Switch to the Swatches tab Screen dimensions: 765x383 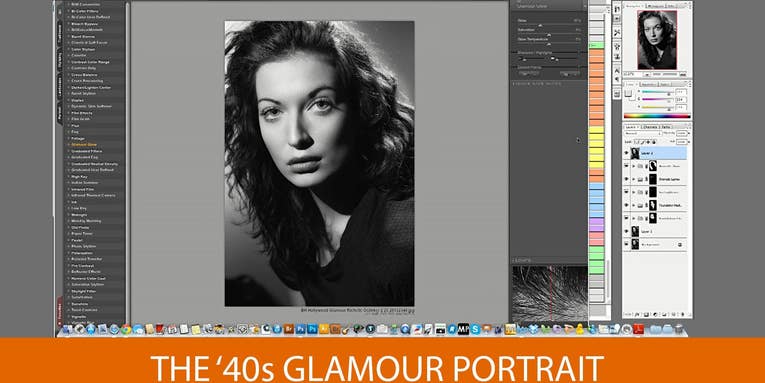[x=650, y=84]
